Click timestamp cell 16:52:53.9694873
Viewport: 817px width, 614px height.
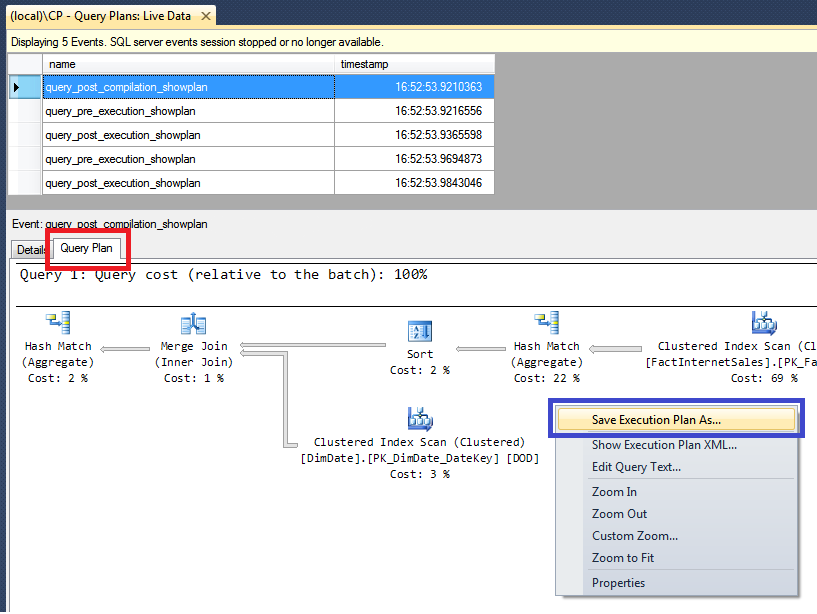point(414,159)
